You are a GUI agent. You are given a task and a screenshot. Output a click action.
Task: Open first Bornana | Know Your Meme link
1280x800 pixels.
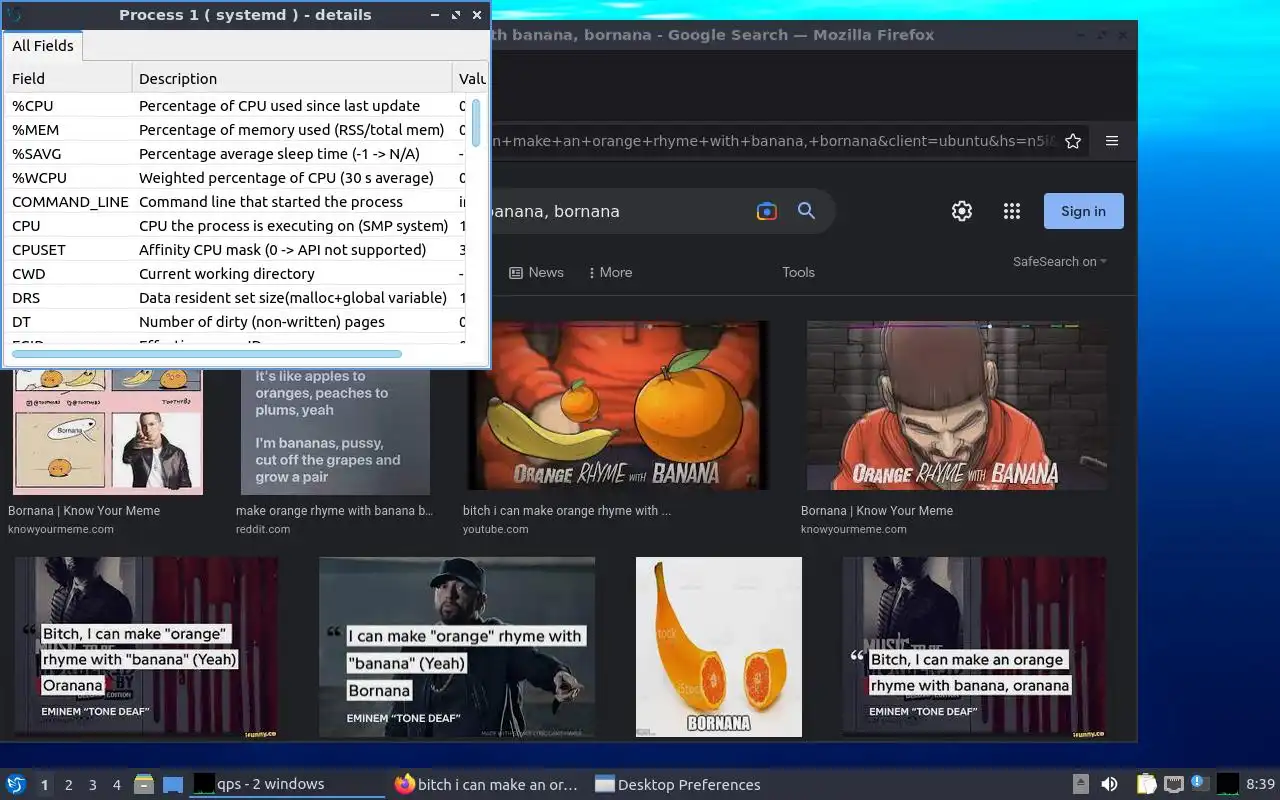(x=84, y=511)
